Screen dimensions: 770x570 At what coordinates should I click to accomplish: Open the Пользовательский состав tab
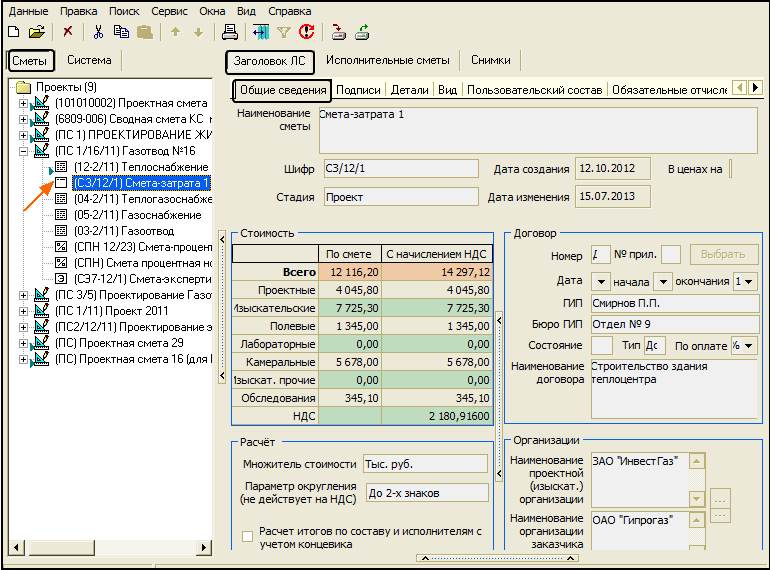point(534,90)
